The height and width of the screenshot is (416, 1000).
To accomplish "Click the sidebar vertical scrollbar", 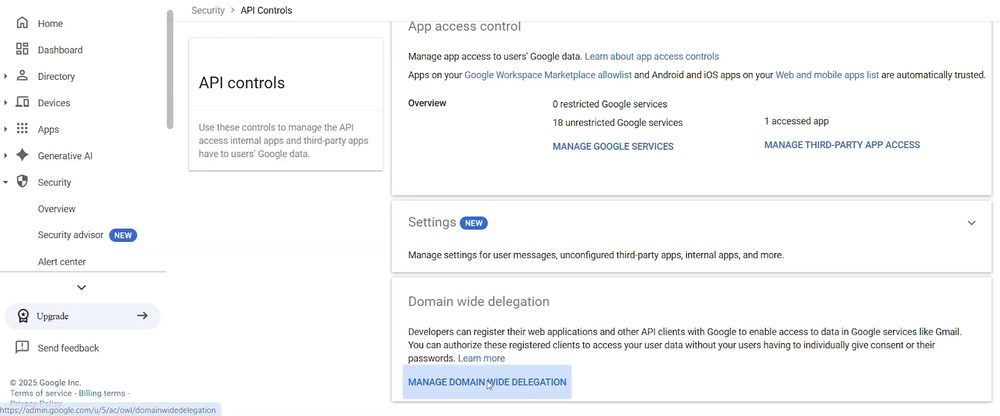I will click(170, 69).
